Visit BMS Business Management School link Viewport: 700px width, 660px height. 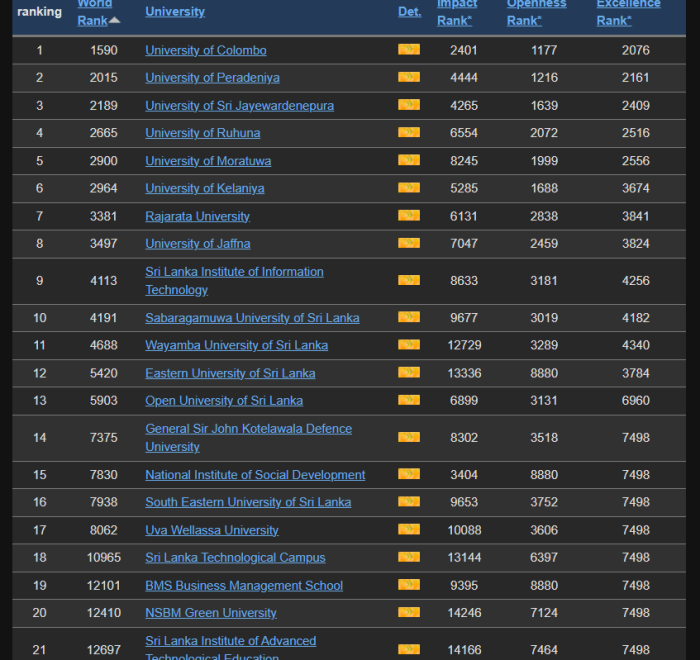243,585
